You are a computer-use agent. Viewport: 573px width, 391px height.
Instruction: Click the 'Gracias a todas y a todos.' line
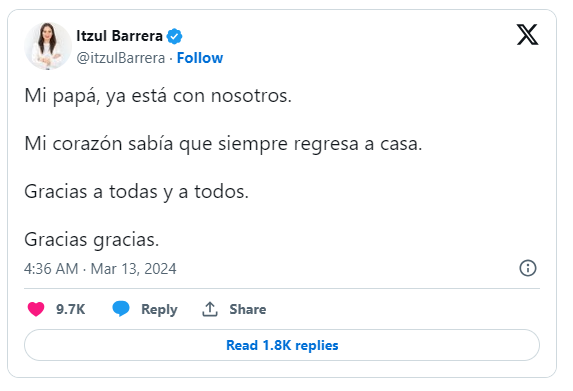click(x=136, y=192)
